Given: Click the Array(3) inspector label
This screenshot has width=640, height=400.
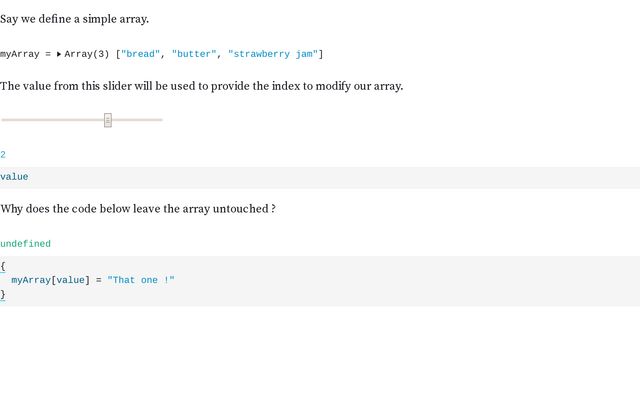Looking at the screenshot, I should [x=87, y=54].
